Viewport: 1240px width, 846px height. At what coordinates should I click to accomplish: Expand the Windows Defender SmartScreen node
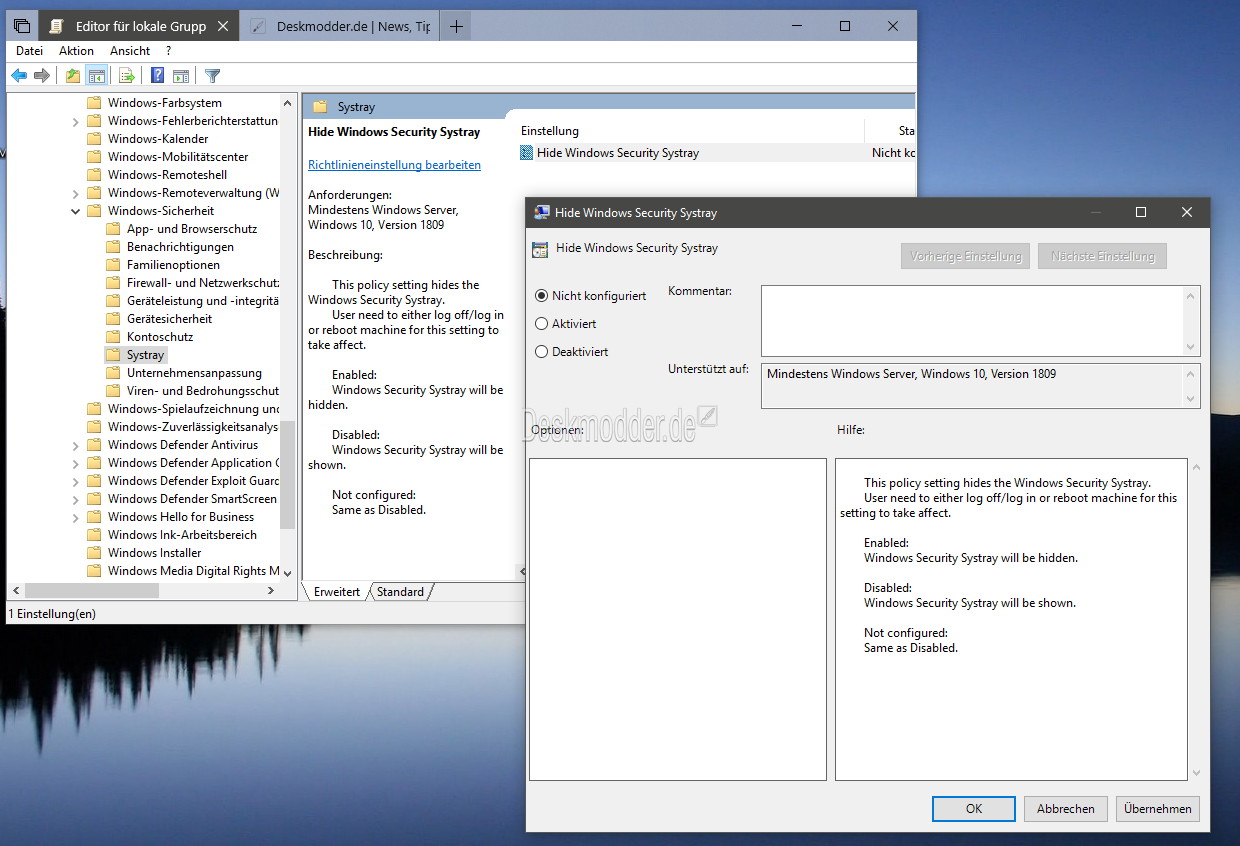pyautogui.click(x=76, y=499)
